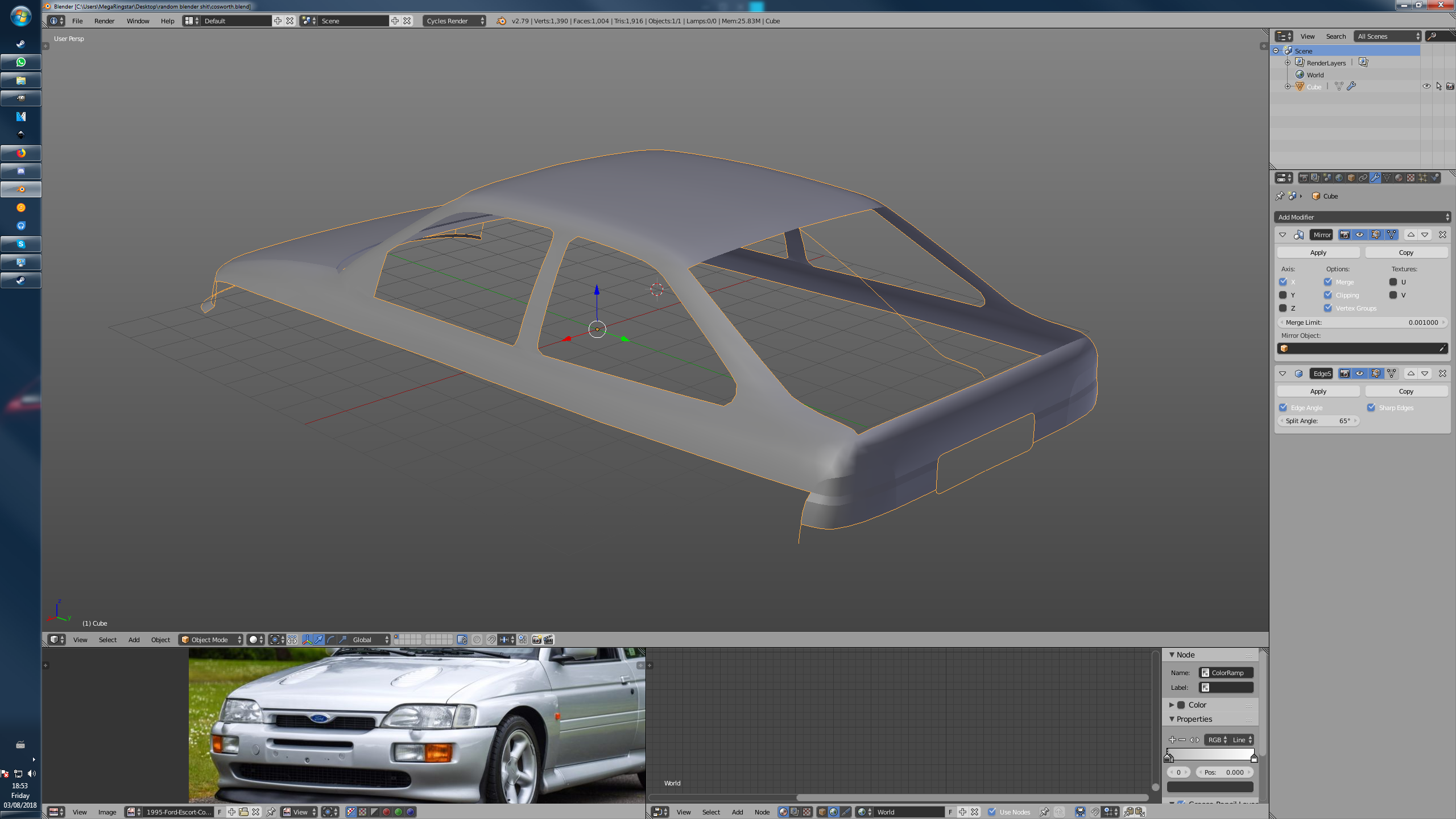Apply the Mirror modifier
The image size is (1456, 819).
(x=1318, y=253)
